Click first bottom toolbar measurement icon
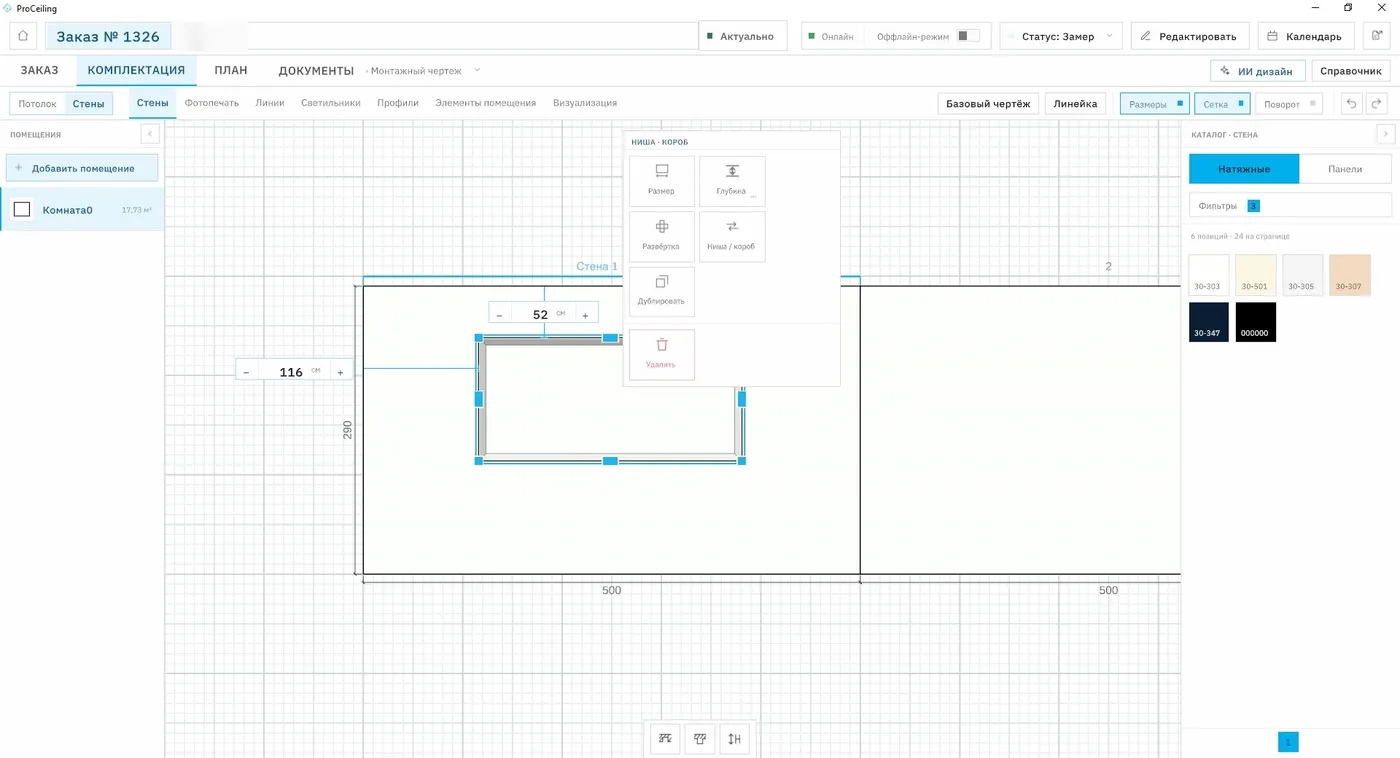This screenshot has width=1400, height=758. [x=665, y=739]
